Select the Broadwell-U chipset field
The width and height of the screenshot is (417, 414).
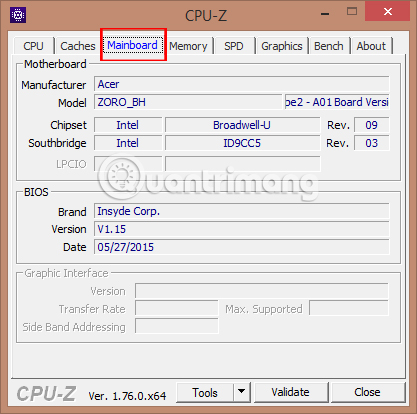[242, 125]
